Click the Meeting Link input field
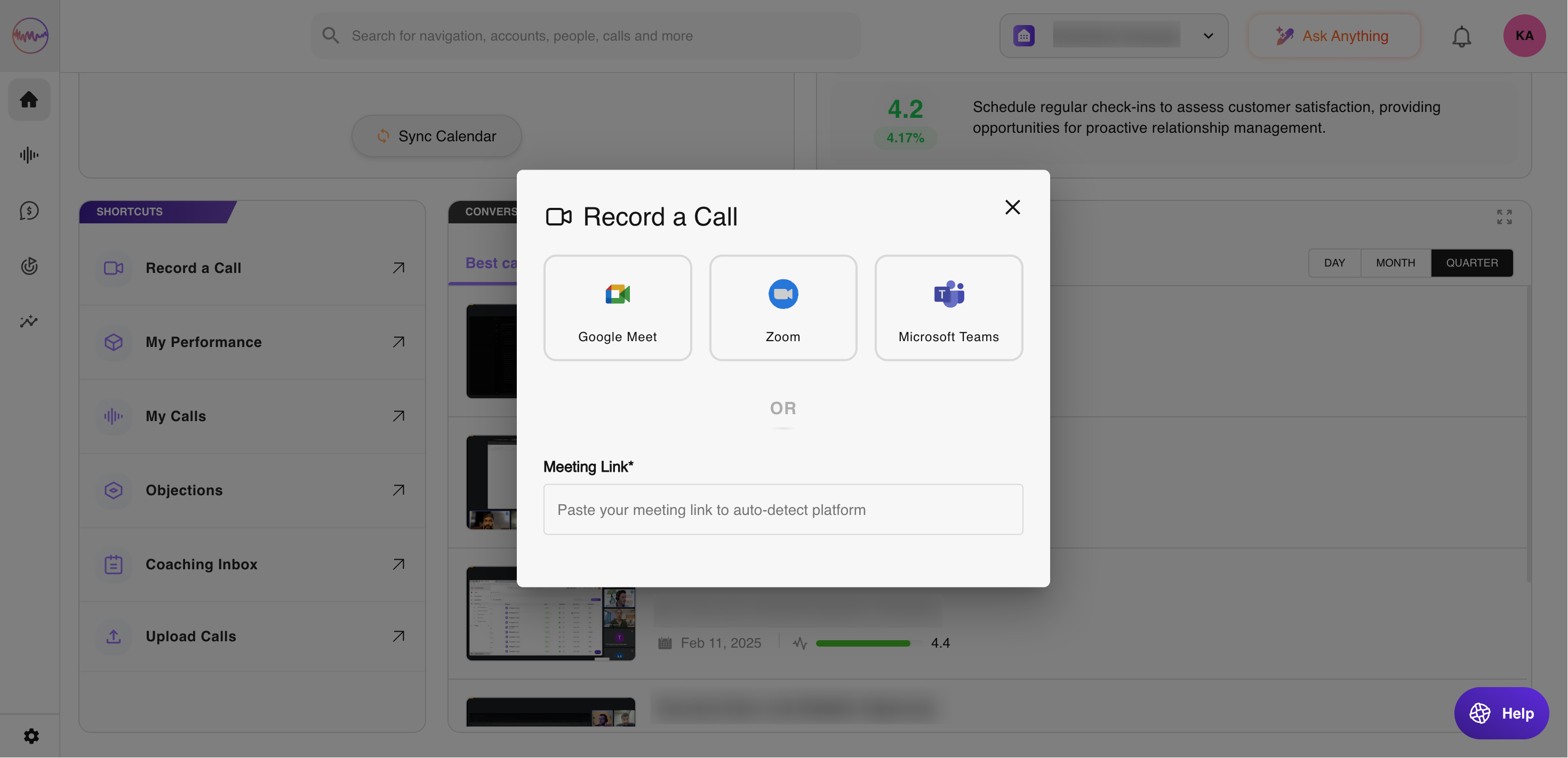The height and width of the screenshot is (758, 1568). click(783, 510)
